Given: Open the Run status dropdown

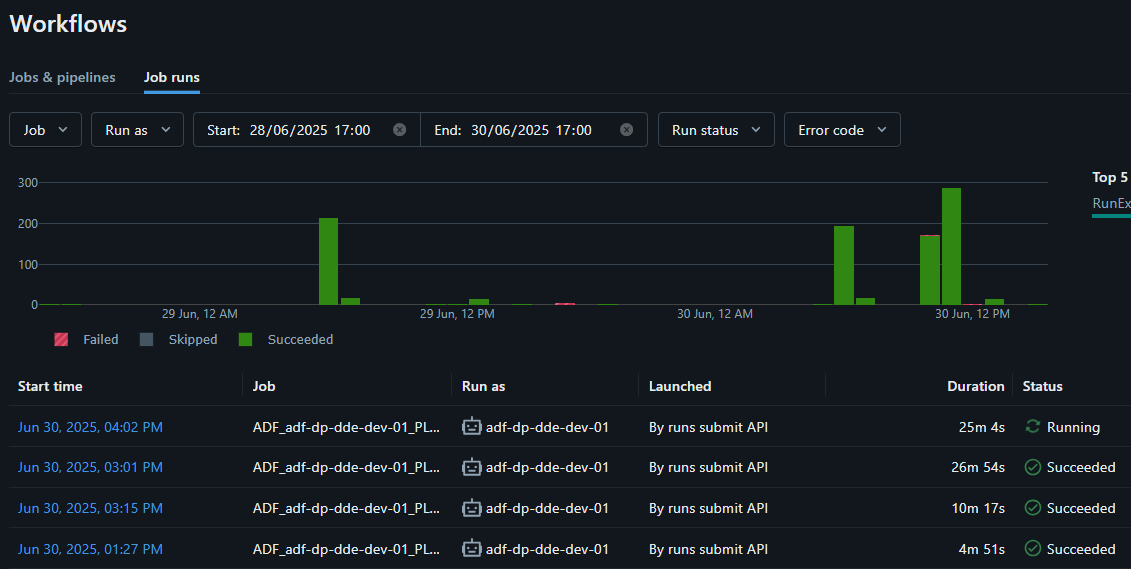Looking at the screenshot, I should (715, 130).
